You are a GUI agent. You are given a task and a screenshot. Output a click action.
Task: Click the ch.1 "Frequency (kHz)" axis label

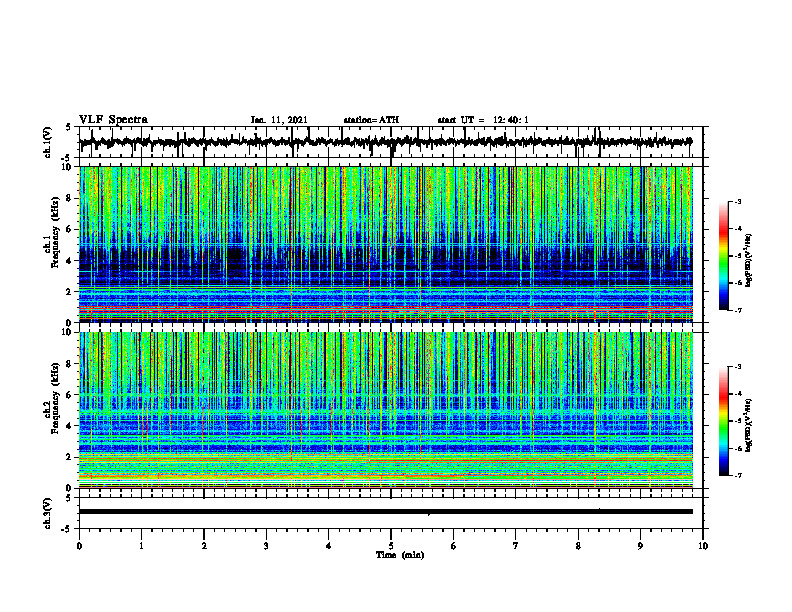coord(55,232)
